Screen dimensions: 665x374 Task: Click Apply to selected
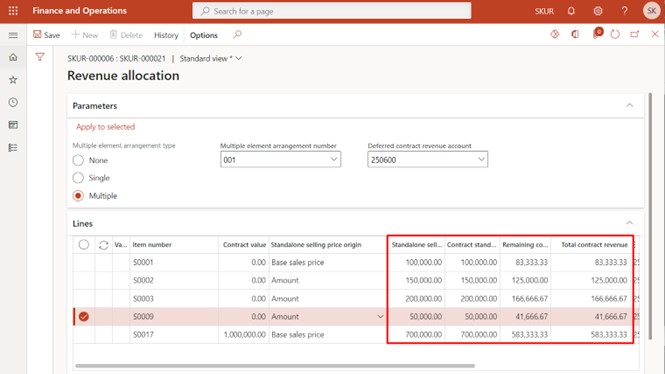106,127
